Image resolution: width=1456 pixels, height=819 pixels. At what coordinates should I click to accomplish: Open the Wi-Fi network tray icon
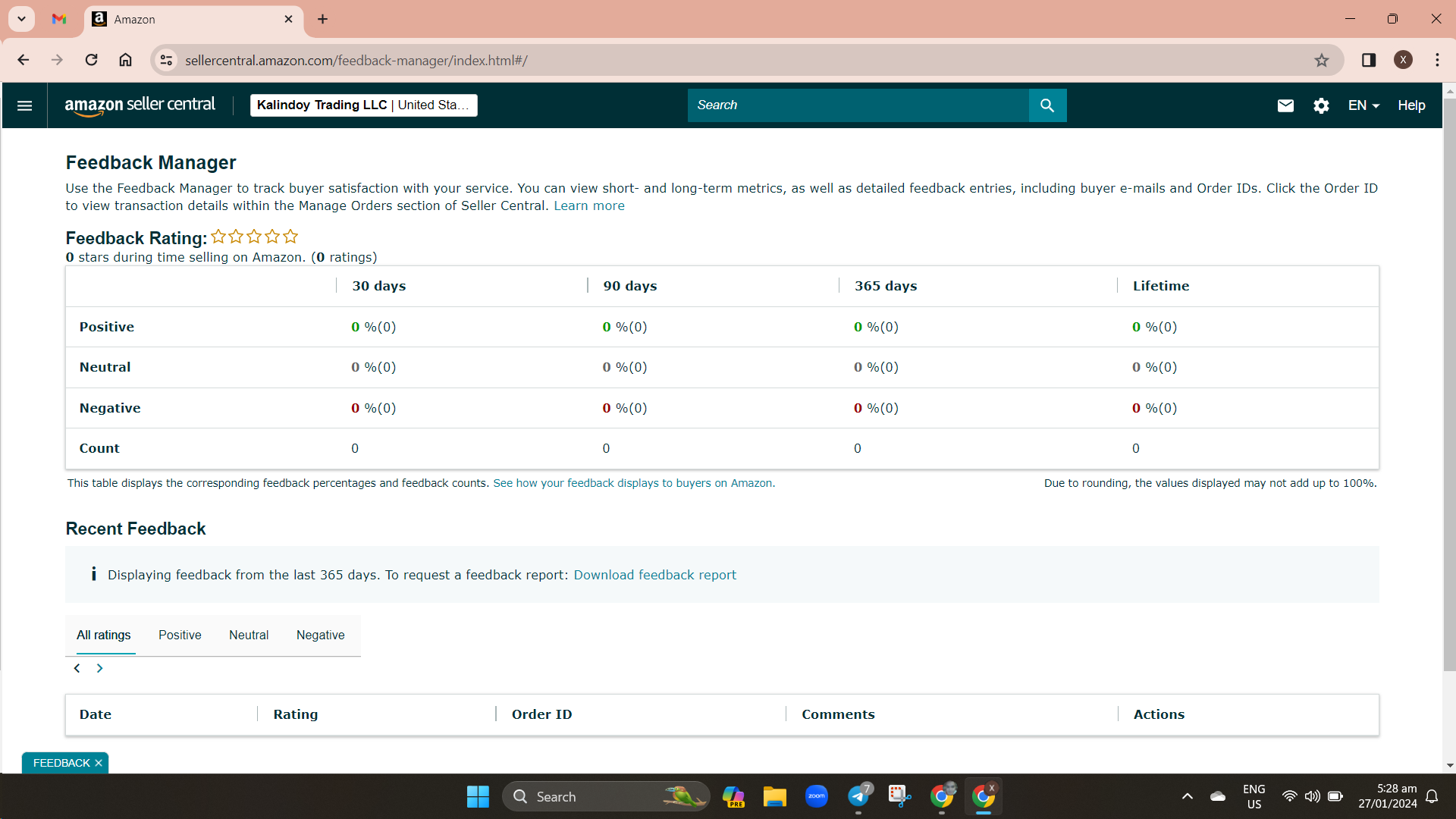point(1289,796)
